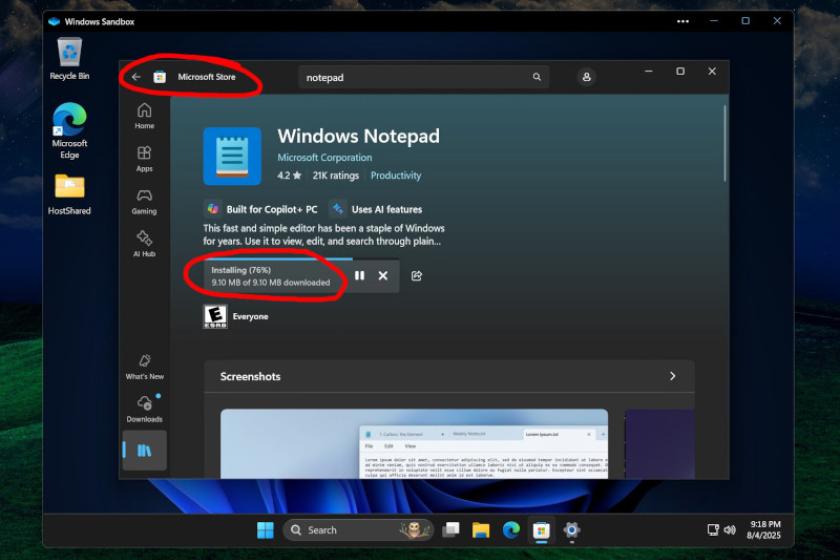
Task: Click the taskbar Search box
Action: [358, 530]
